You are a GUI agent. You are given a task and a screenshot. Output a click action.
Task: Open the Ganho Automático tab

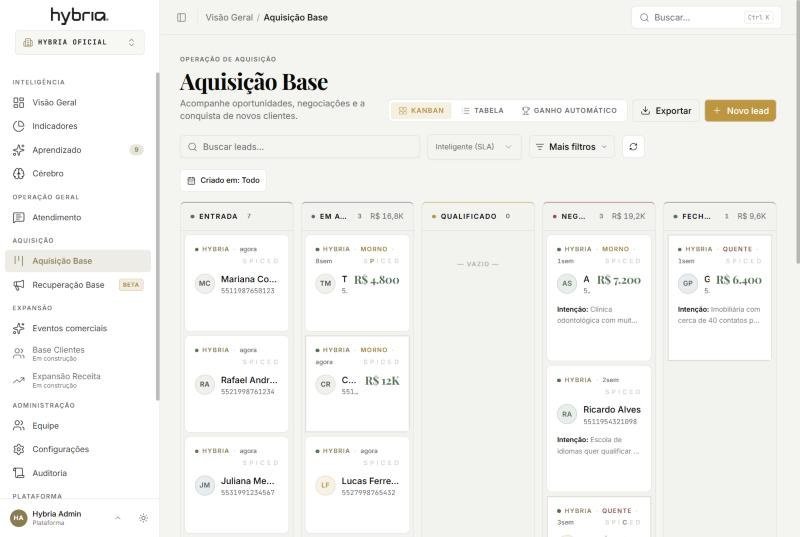569,111
